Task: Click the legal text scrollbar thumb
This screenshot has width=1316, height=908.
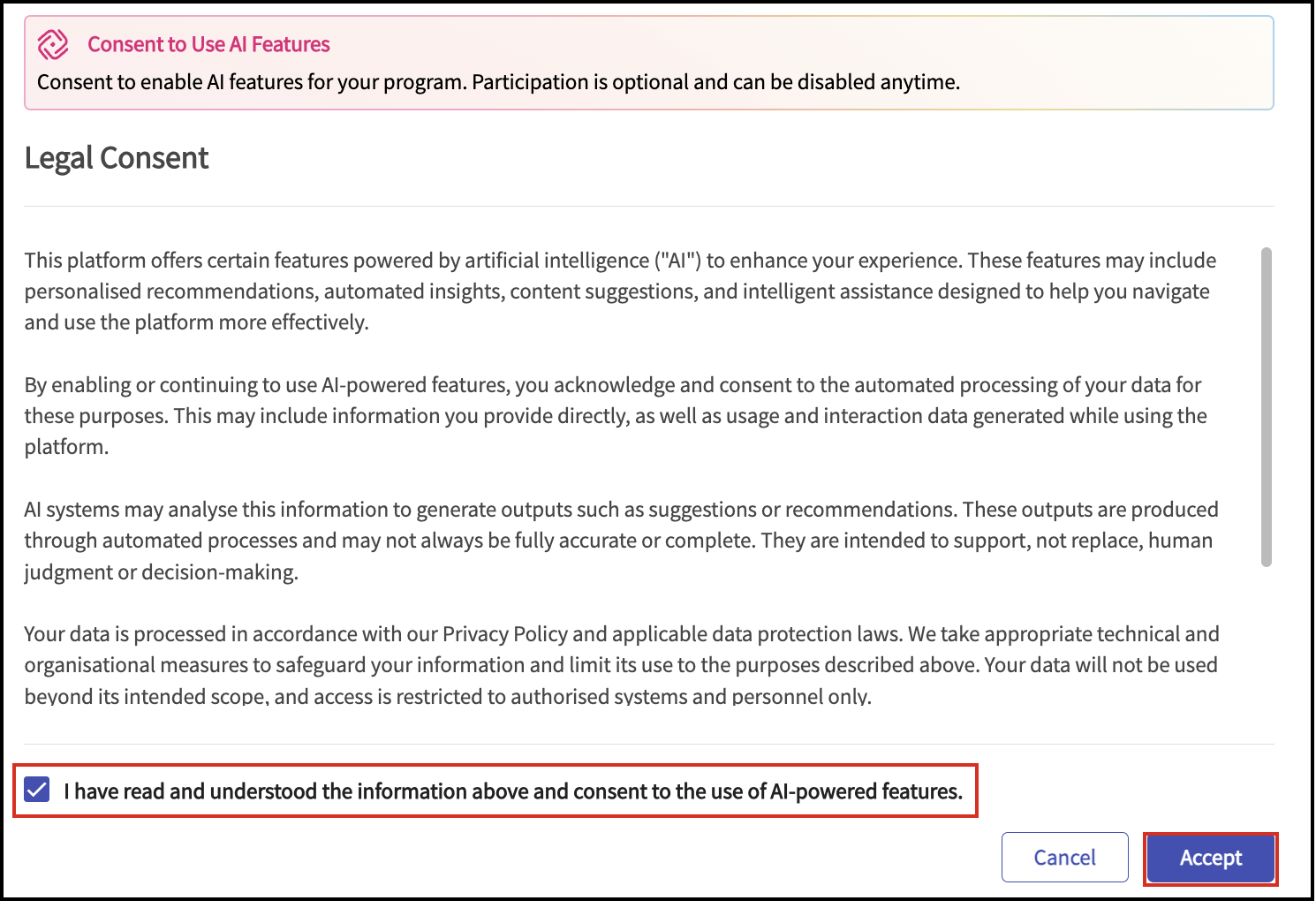Action: point(1266,406)
